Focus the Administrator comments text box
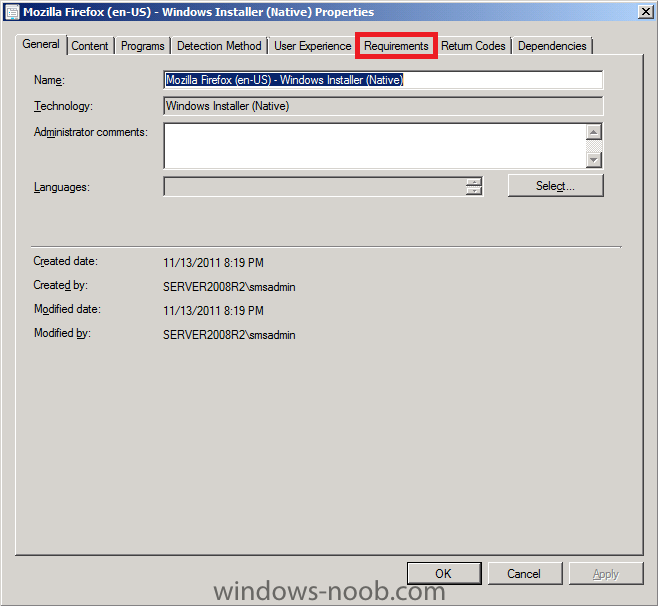This screenshot has height=606, width=658. [x=375, y=146]
